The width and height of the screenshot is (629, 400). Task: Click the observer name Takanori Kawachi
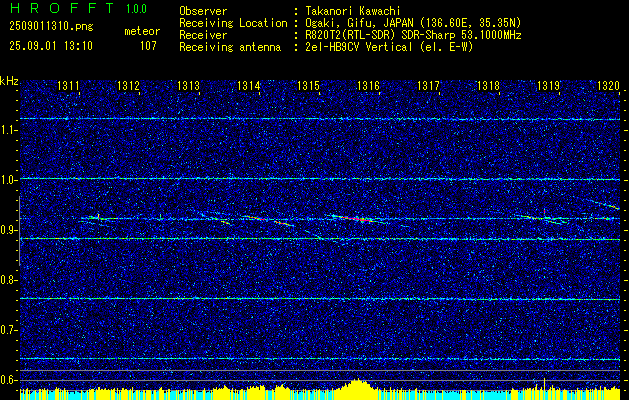pyautogui.click(x=353, y=11)
